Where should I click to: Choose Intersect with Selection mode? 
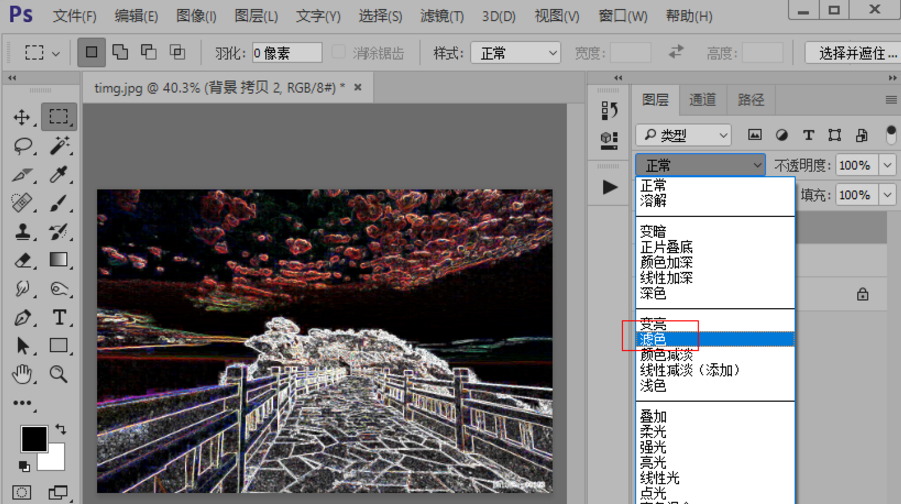[x=178, y=52]
